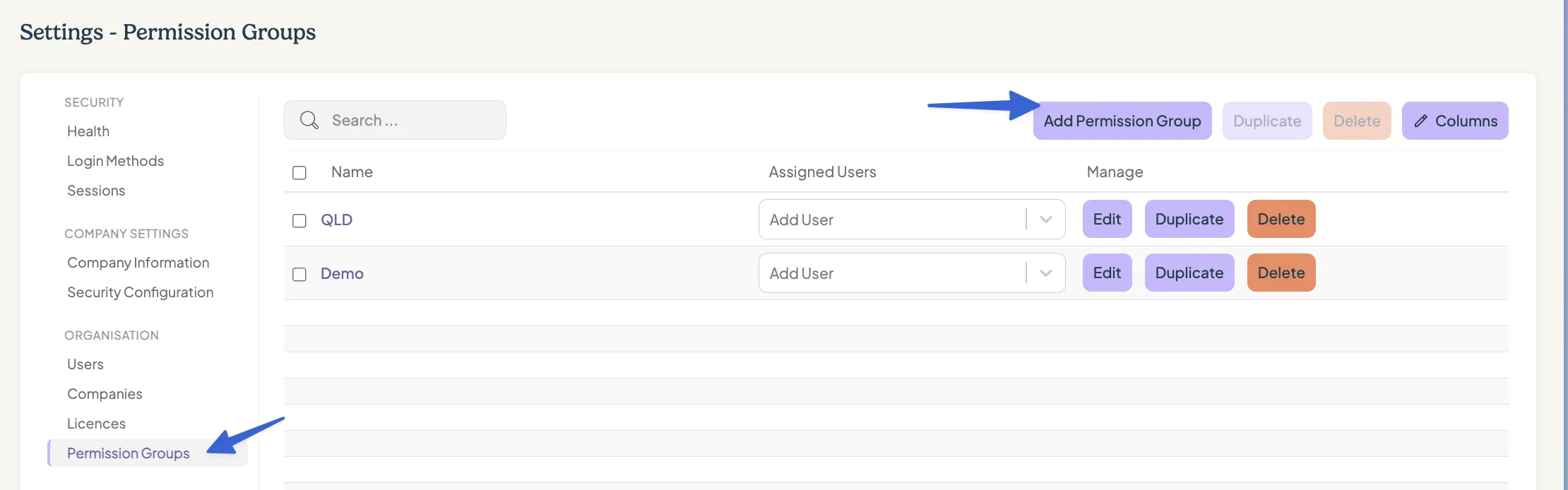The width and height of the screenshot is (1568, 490).
Task: Open the Add User dropdown for Demo
Action: pos(912,273)
